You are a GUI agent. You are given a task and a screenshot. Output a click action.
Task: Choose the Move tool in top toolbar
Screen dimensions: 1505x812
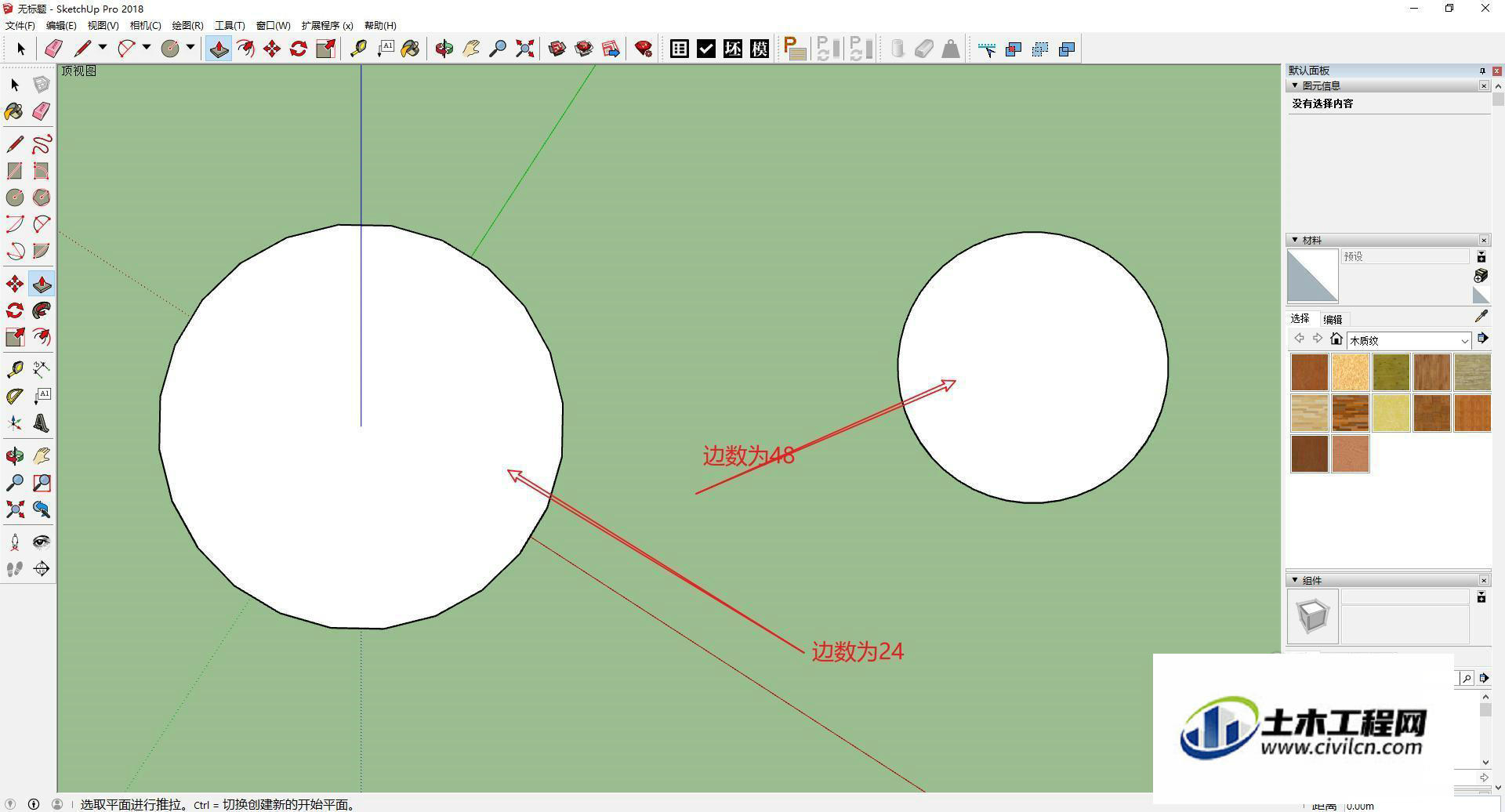click(272, 49)
